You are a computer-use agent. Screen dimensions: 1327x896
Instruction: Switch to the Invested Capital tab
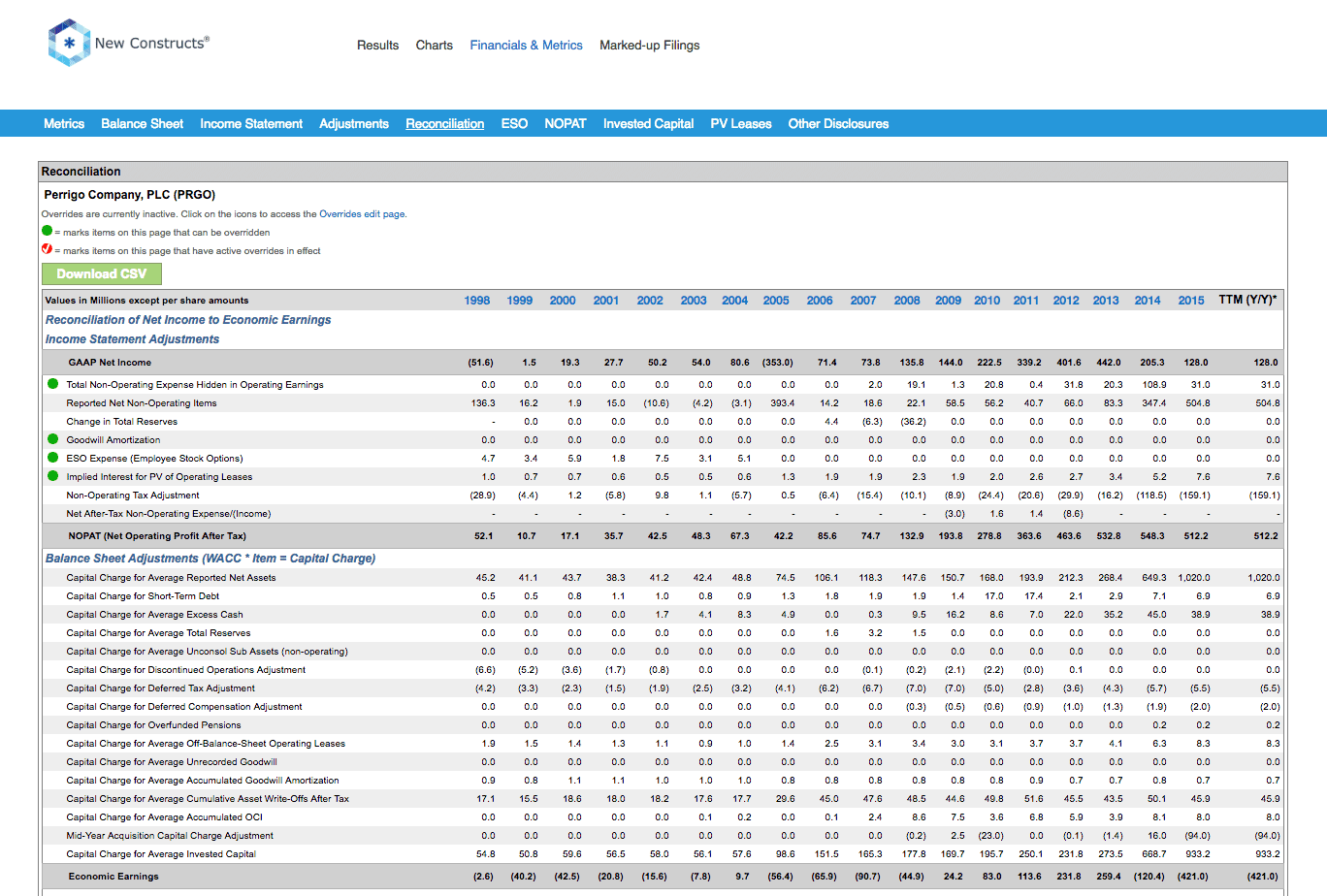pos(649,123)
